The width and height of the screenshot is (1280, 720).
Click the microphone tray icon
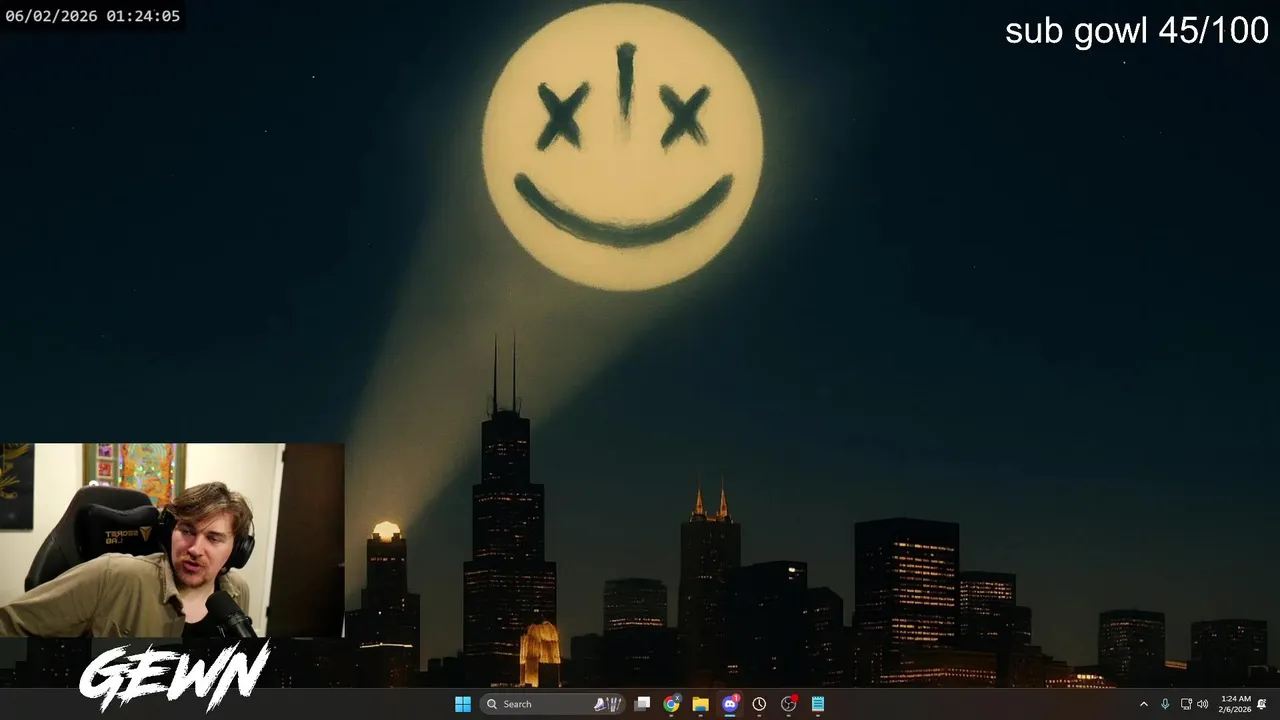click(1165, 704)
